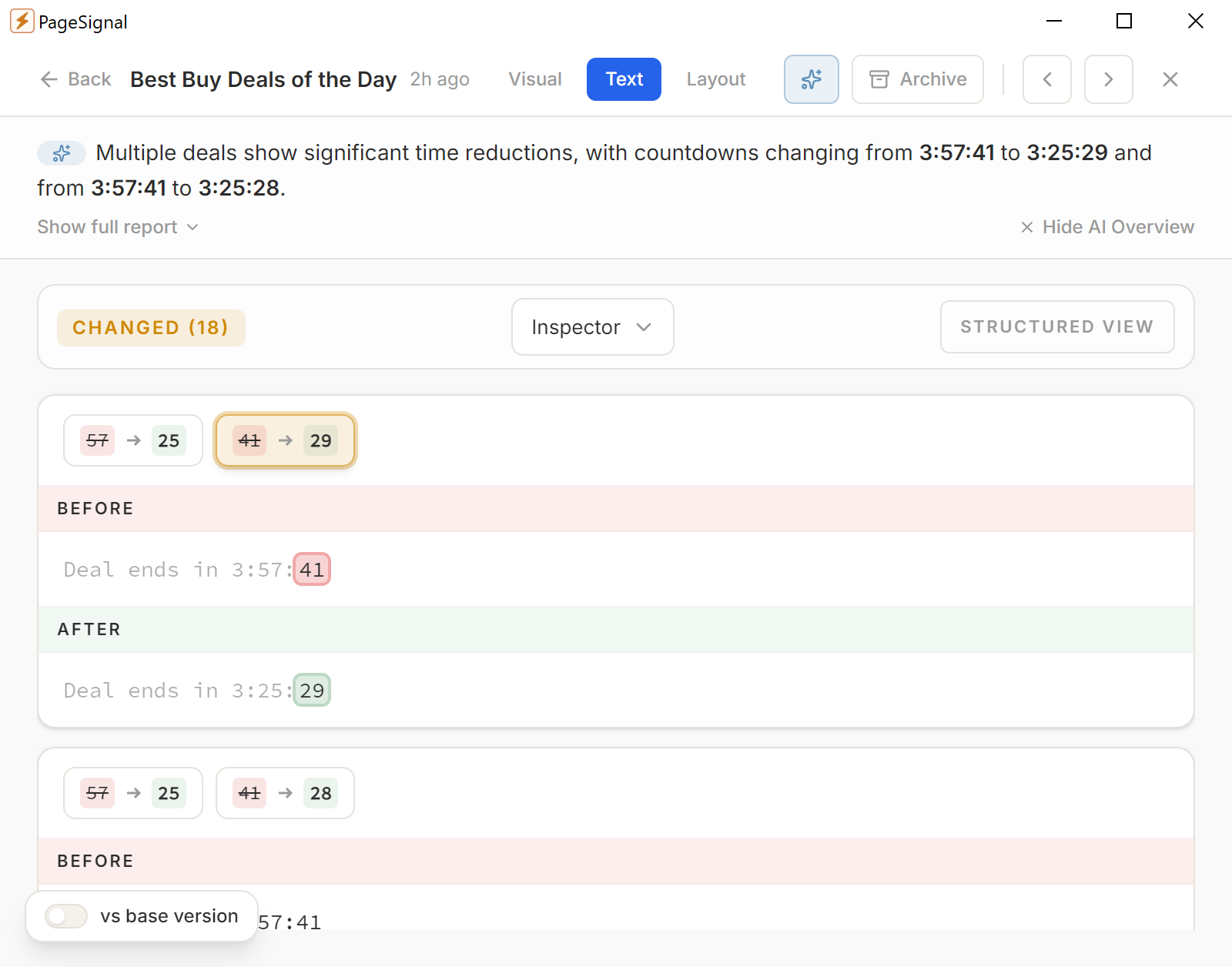The image size is (1232, 967).
Task: Select the 57 → 25 chip in second card
Action: [x=133, y=793]
